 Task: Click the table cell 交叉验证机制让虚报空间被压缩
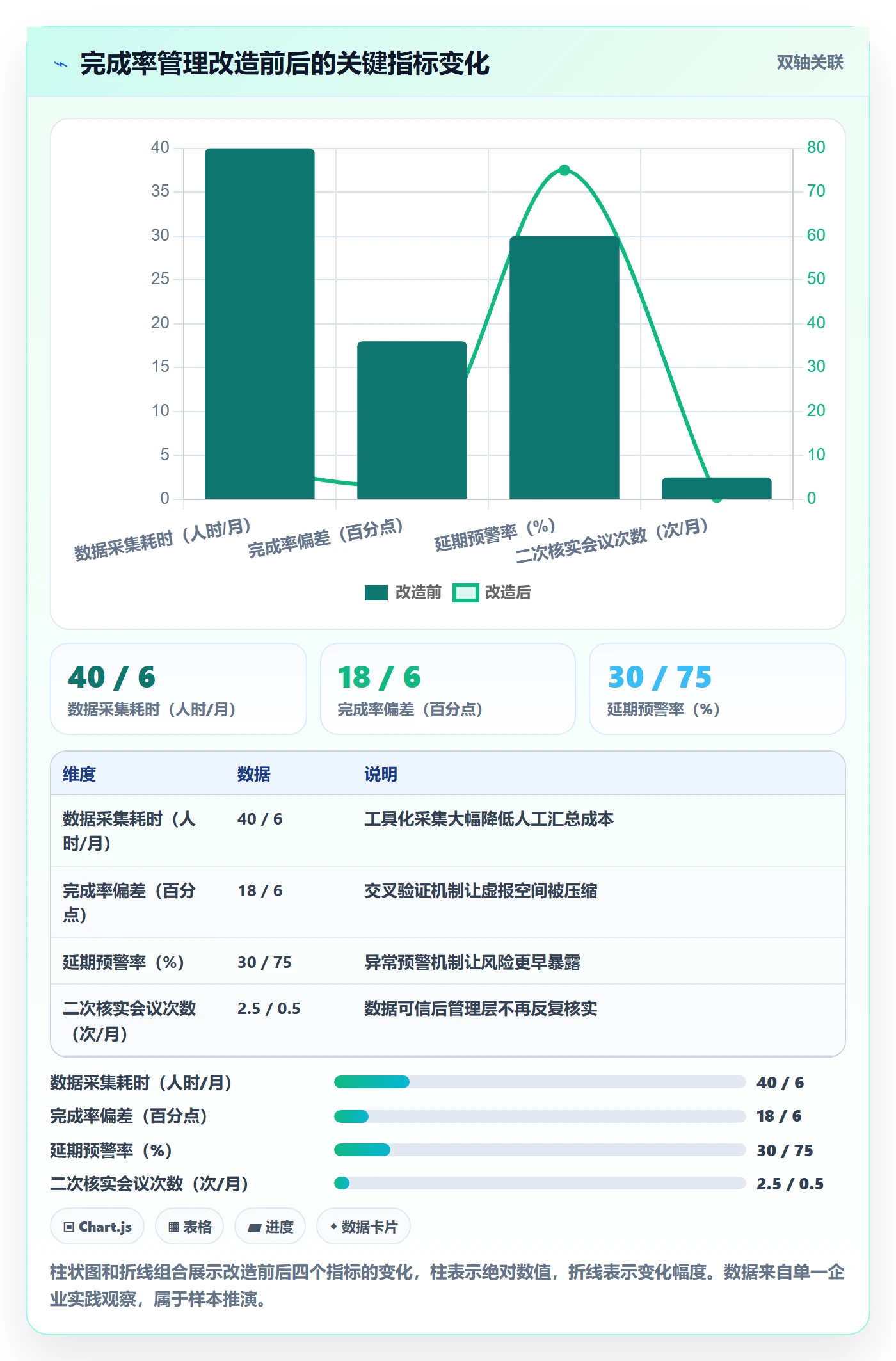[481, 890]
